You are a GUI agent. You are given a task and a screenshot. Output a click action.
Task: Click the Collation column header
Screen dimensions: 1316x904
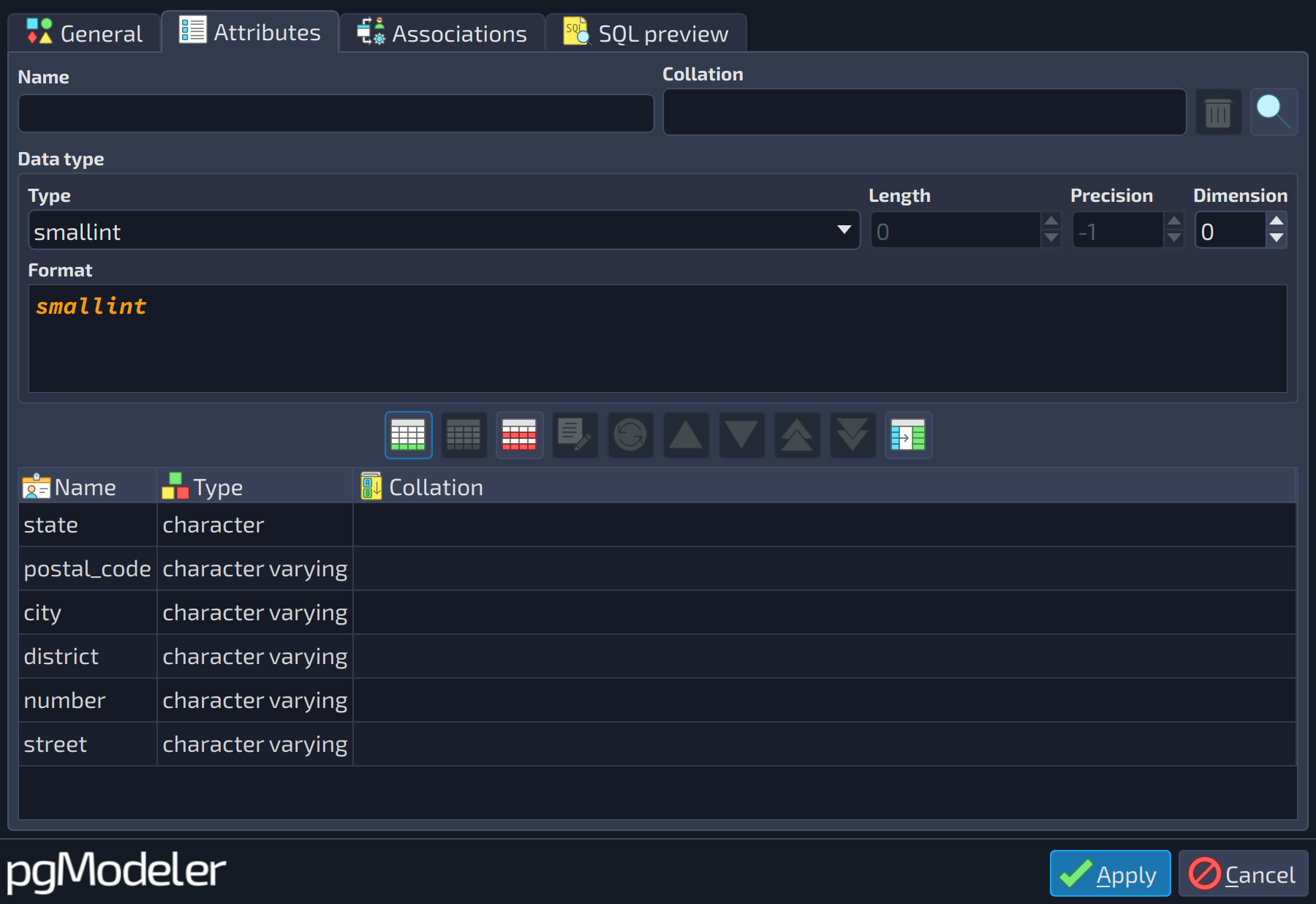[825, 487]
